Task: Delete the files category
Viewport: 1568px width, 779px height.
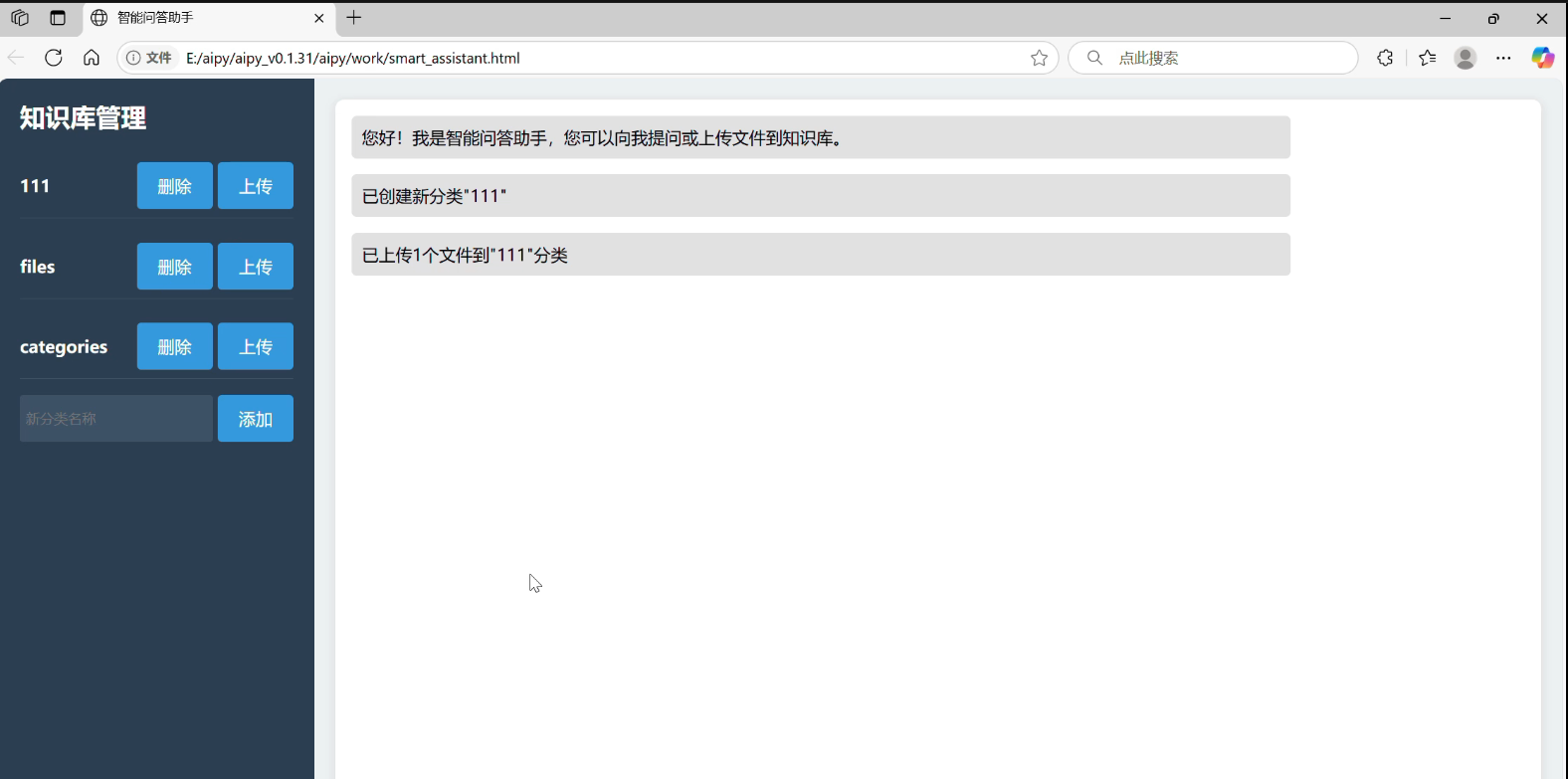Action: 174,267
